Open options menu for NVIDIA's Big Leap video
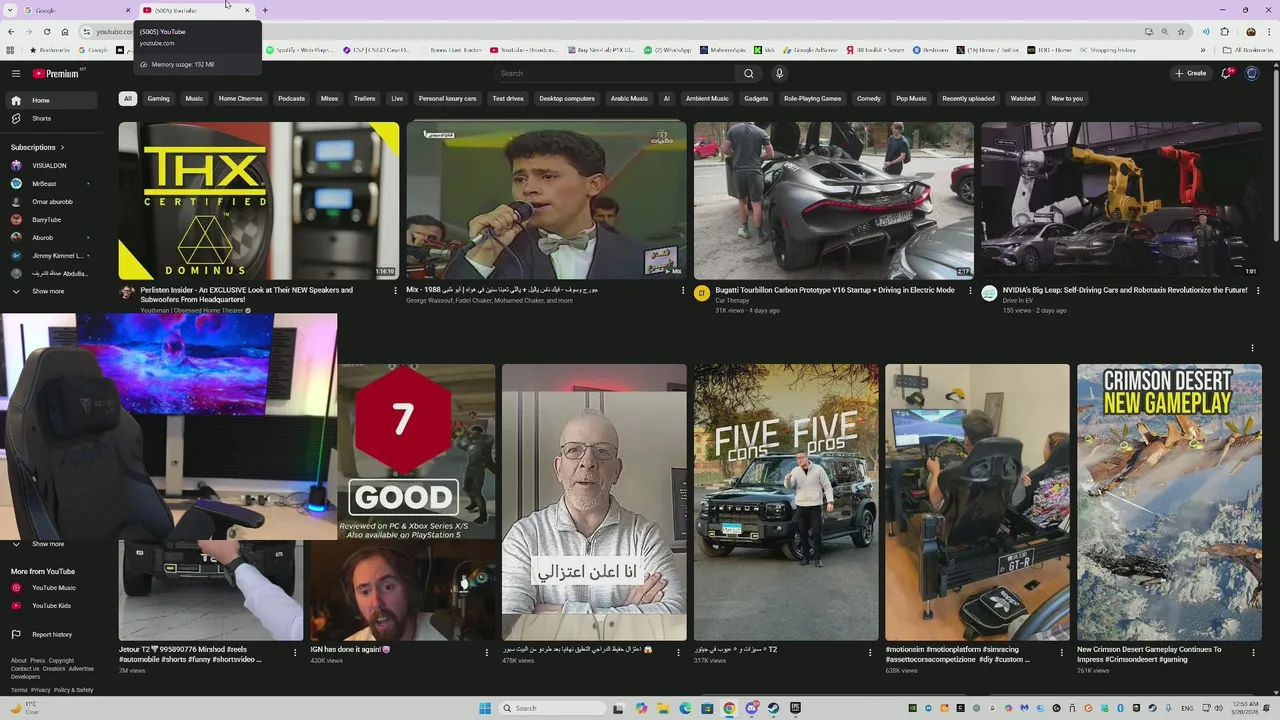This screenshot has height=720, width=1280. [x=1257, y=291]
